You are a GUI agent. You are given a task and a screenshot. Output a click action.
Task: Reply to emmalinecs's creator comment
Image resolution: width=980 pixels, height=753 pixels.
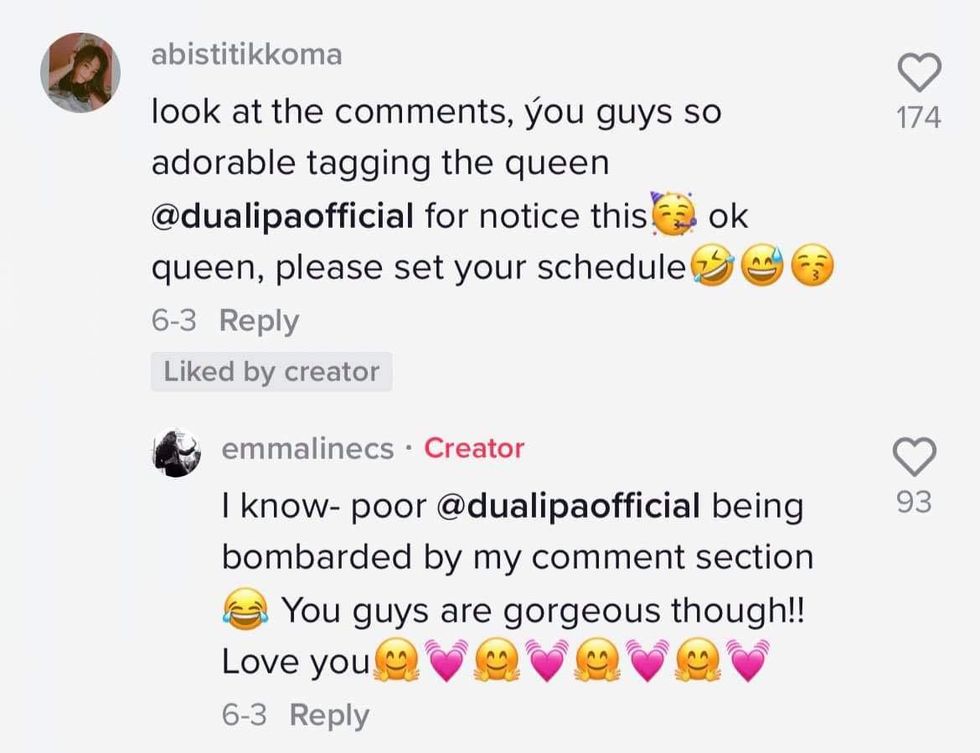[x=329, y=715]
